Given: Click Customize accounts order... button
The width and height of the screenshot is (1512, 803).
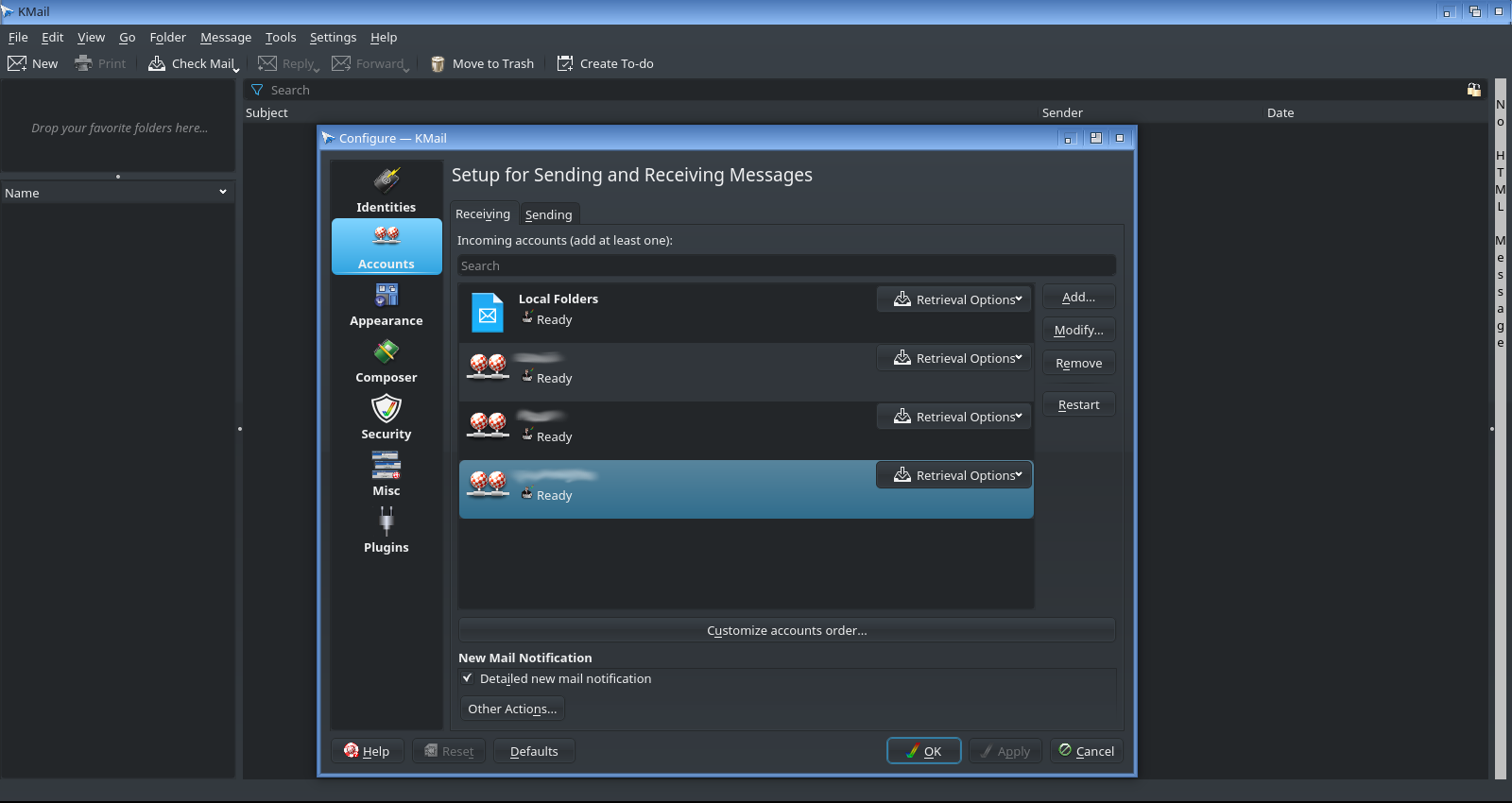Looking at the screenshot, I should click(x=786, y=630).
